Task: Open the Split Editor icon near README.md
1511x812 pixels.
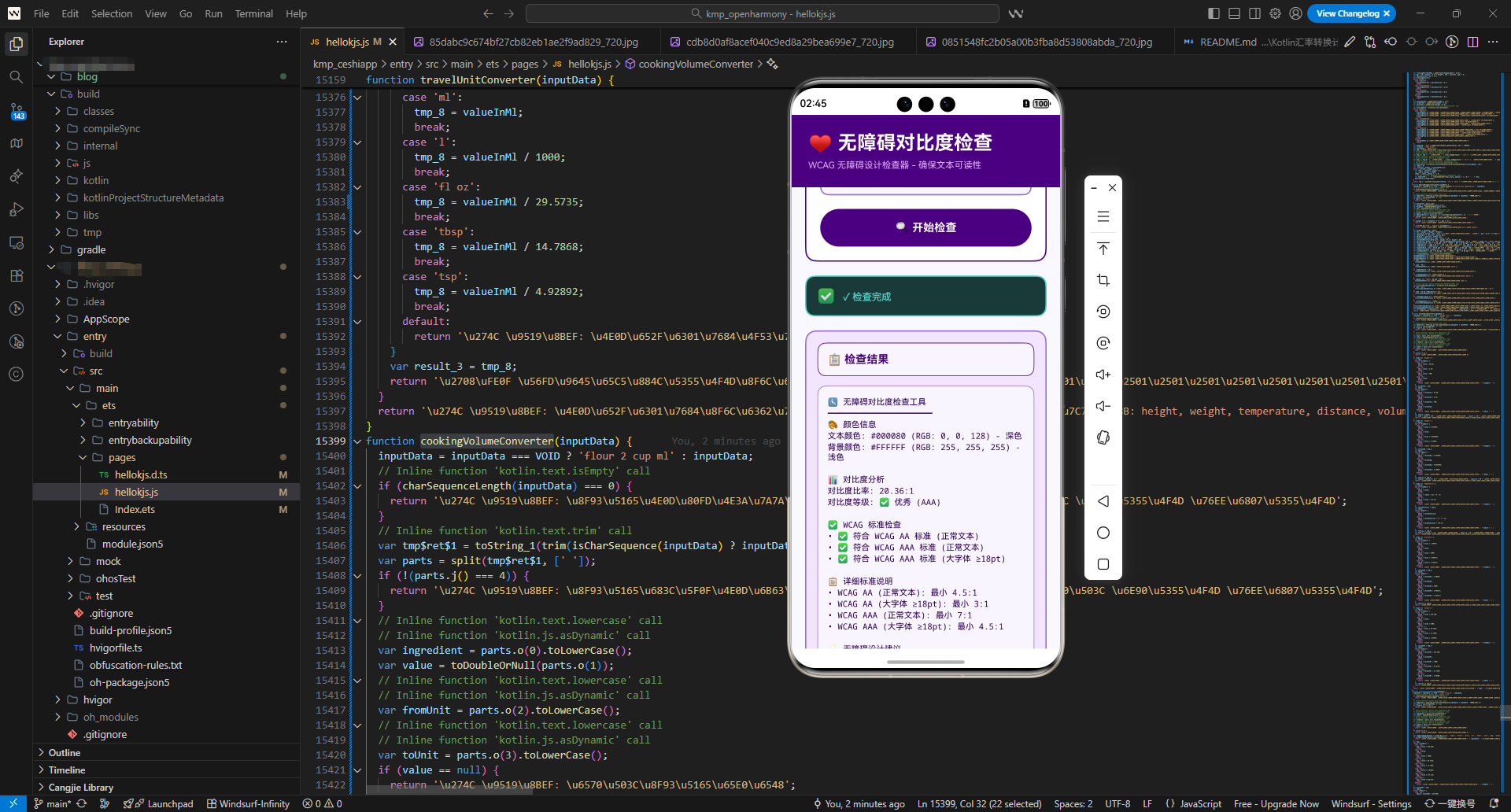Action: (1473, 42)
